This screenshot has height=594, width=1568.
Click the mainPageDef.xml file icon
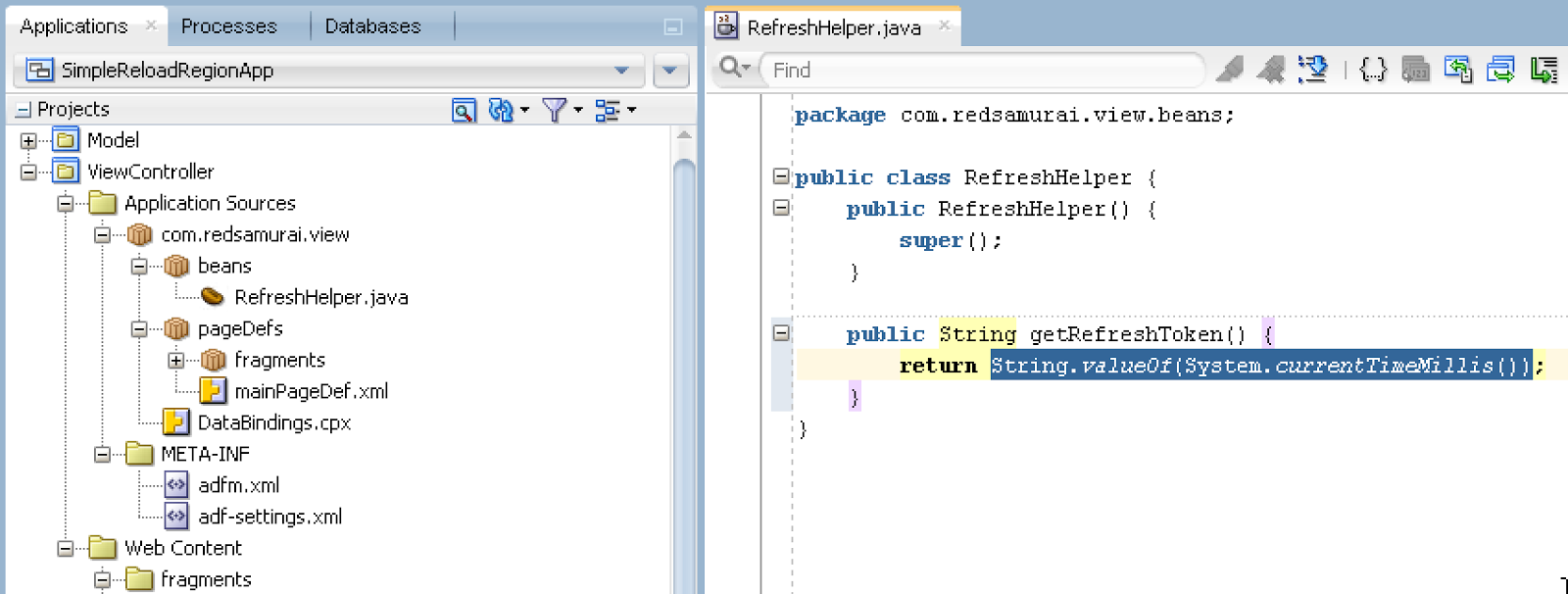[213, 391]
